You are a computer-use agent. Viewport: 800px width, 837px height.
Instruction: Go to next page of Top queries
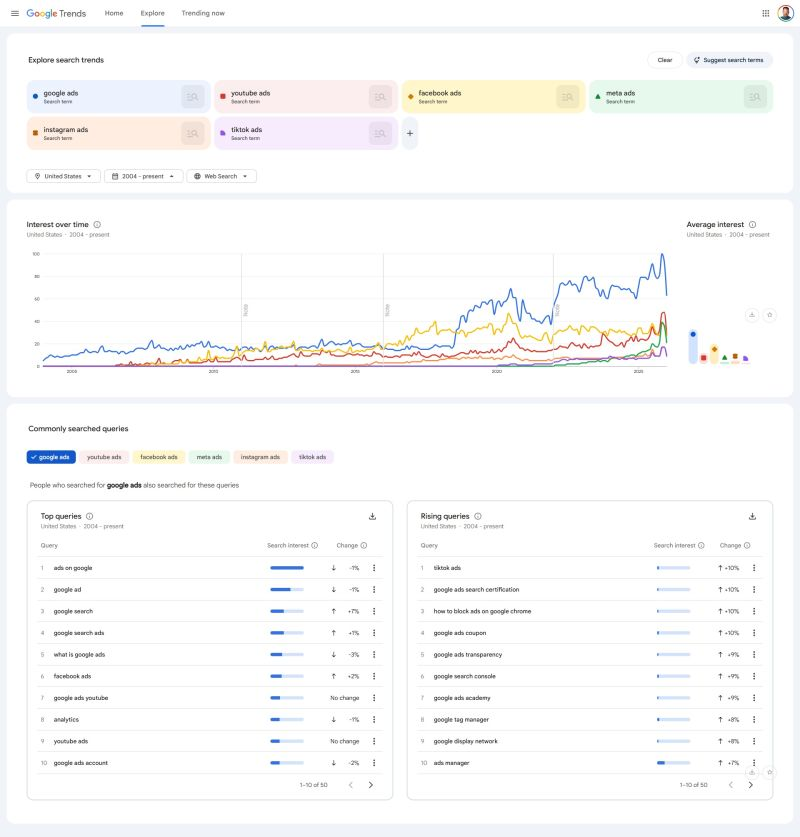coord(370,785)
